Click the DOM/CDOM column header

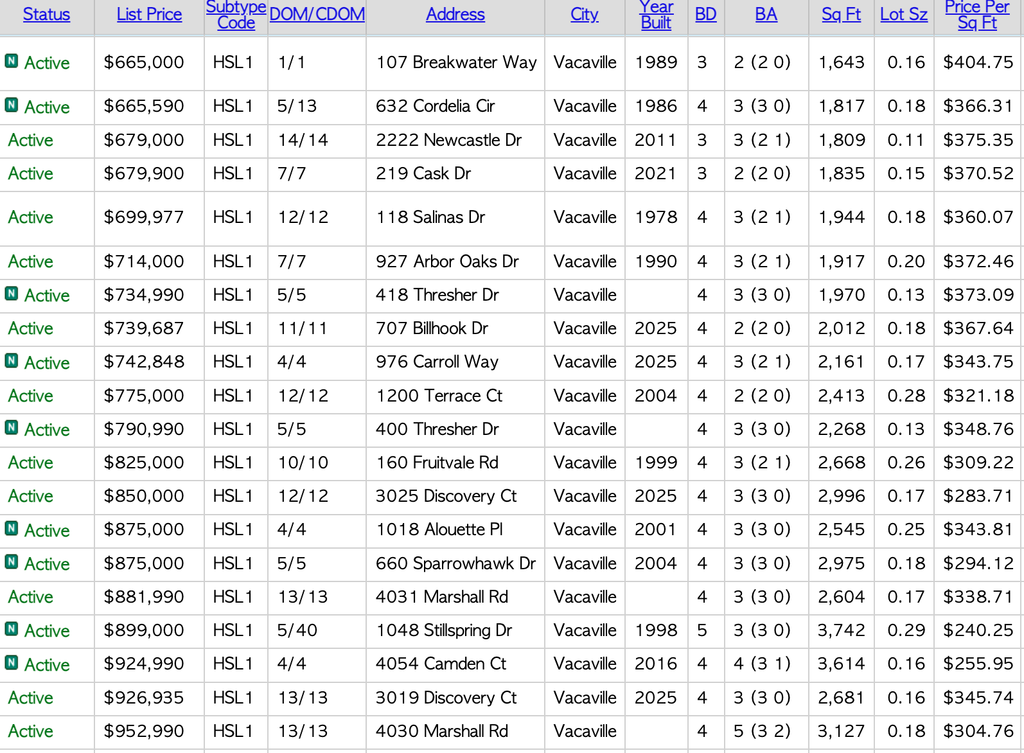coord(317,15)
